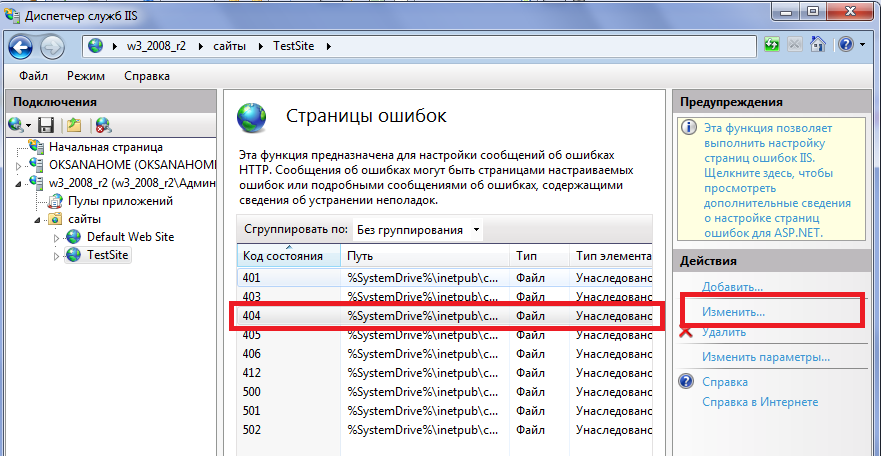
Task: Open the Help question-mark icon in toolbar
Action: [x=846, y=44]
